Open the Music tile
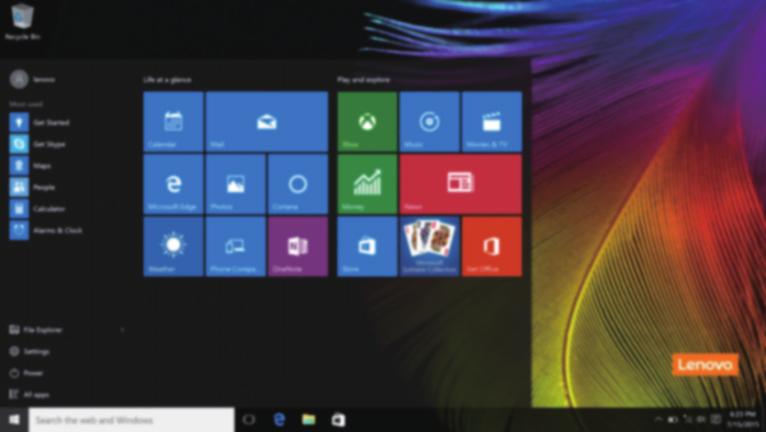 click(x=429, y=122)
